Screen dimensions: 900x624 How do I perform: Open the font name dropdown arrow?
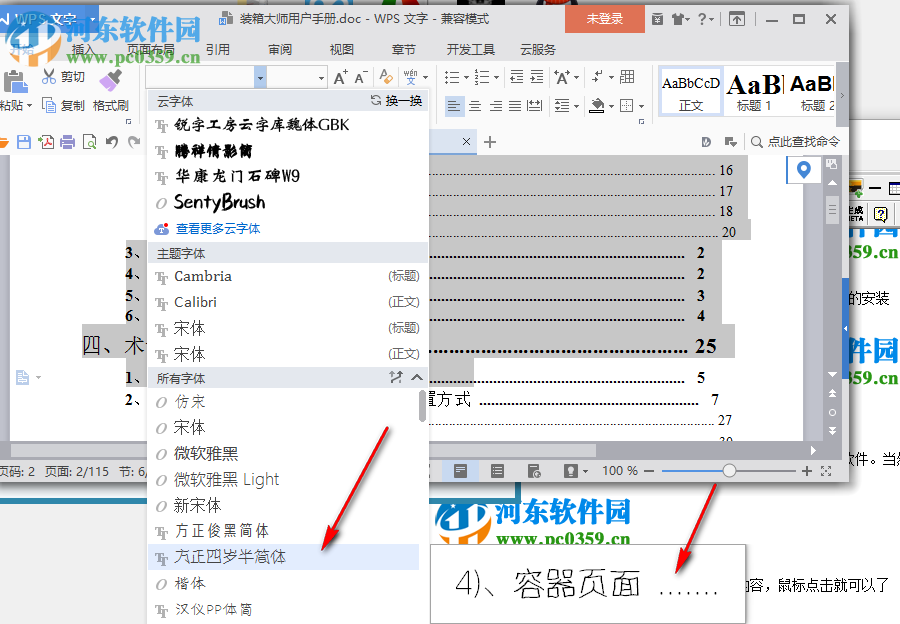click(x=260, y=77)
